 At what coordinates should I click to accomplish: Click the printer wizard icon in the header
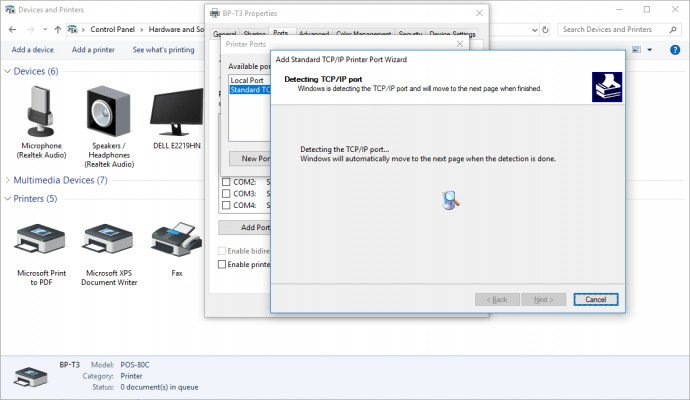(607, 87)
